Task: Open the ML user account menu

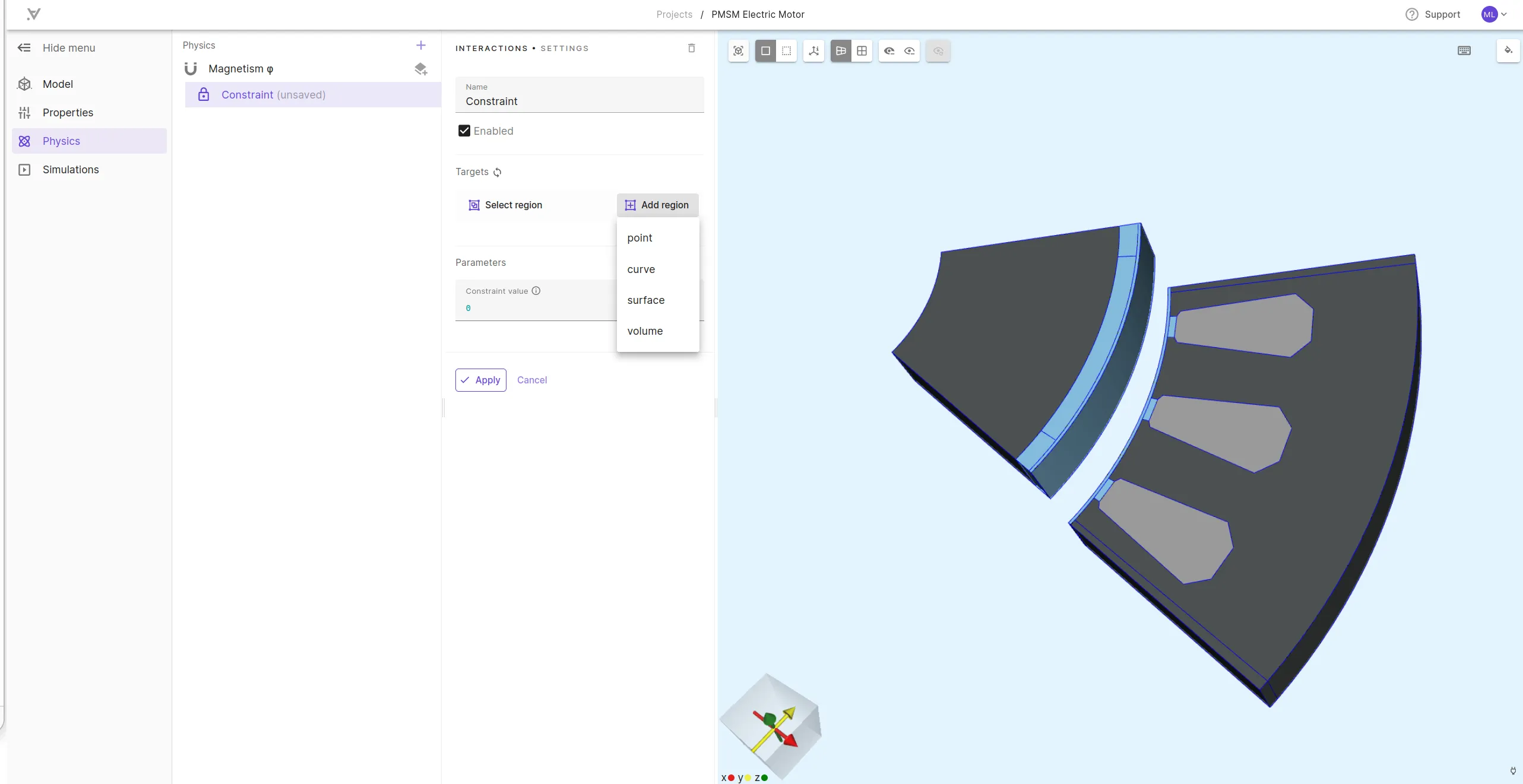Action: click(1494, 14)
